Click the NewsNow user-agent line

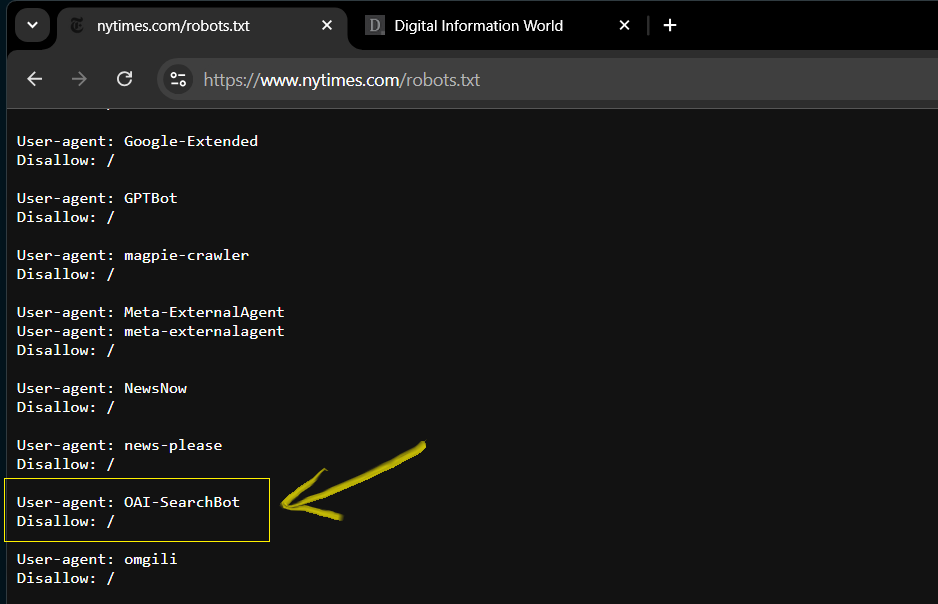(x=102, y=388)
